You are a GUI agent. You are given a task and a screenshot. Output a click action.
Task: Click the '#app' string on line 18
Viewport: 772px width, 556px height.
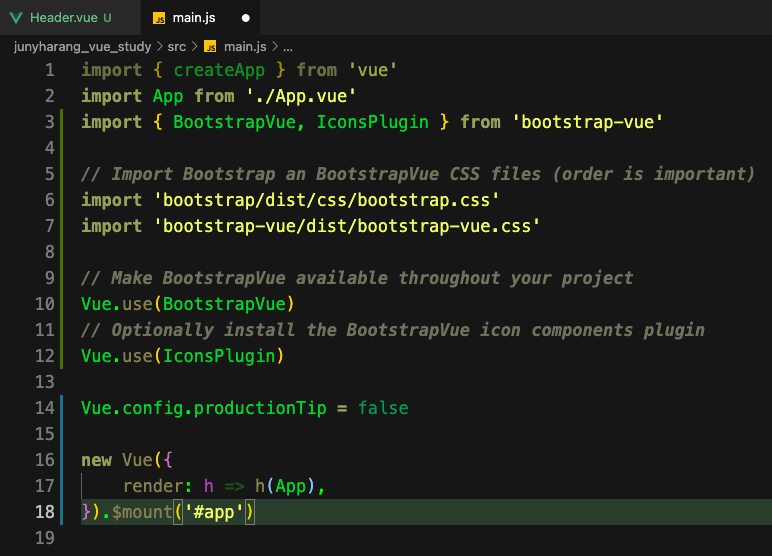[x=214, y=512]
